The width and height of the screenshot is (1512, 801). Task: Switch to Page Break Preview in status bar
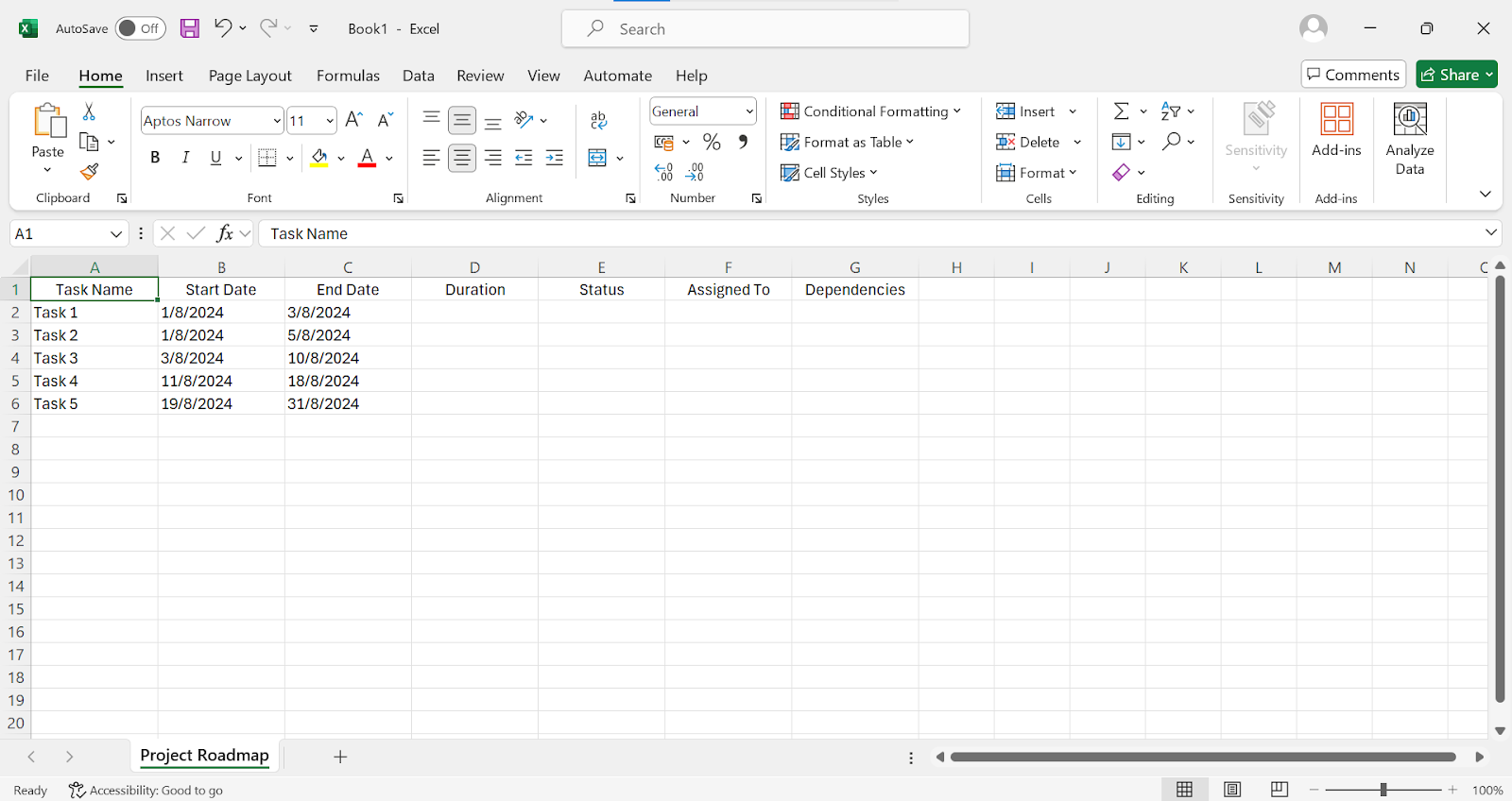(1280, 790)
